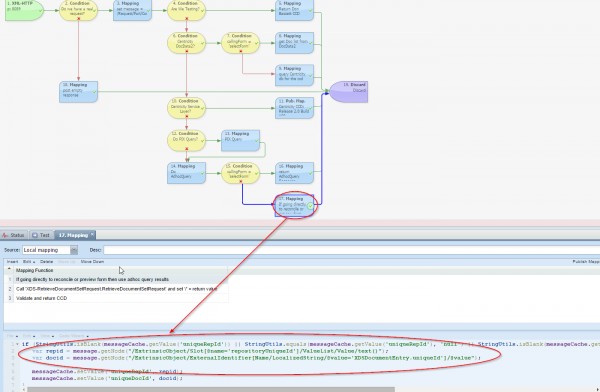Select the Discard end node

349,91
